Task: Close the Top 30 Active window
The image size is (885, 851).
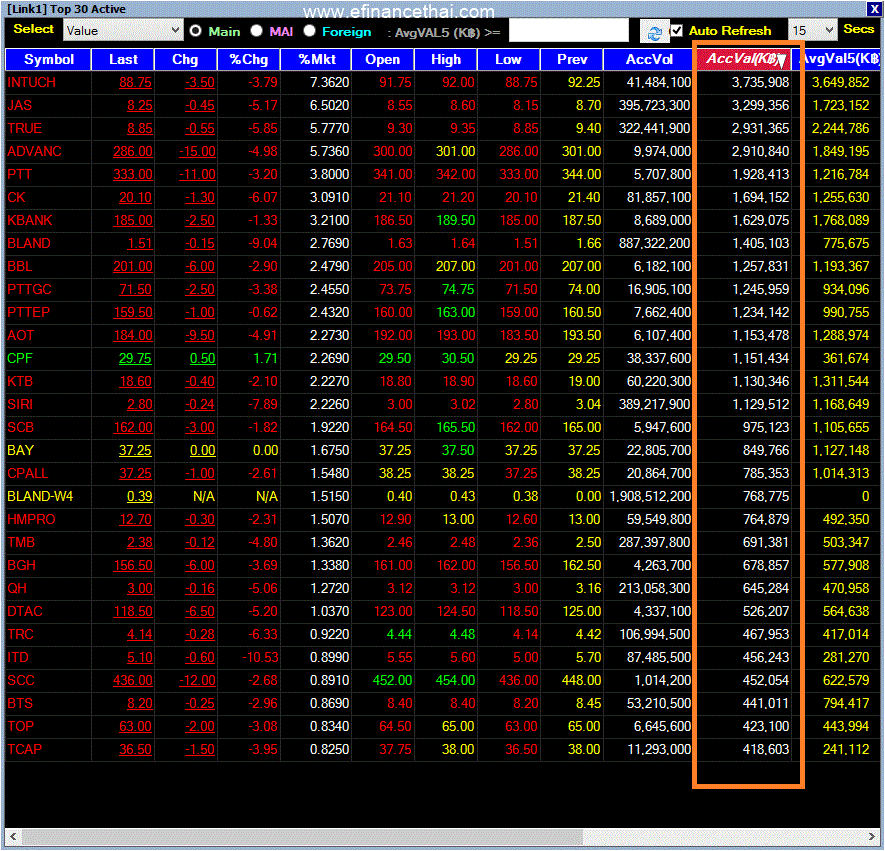Action: (873, 9)
